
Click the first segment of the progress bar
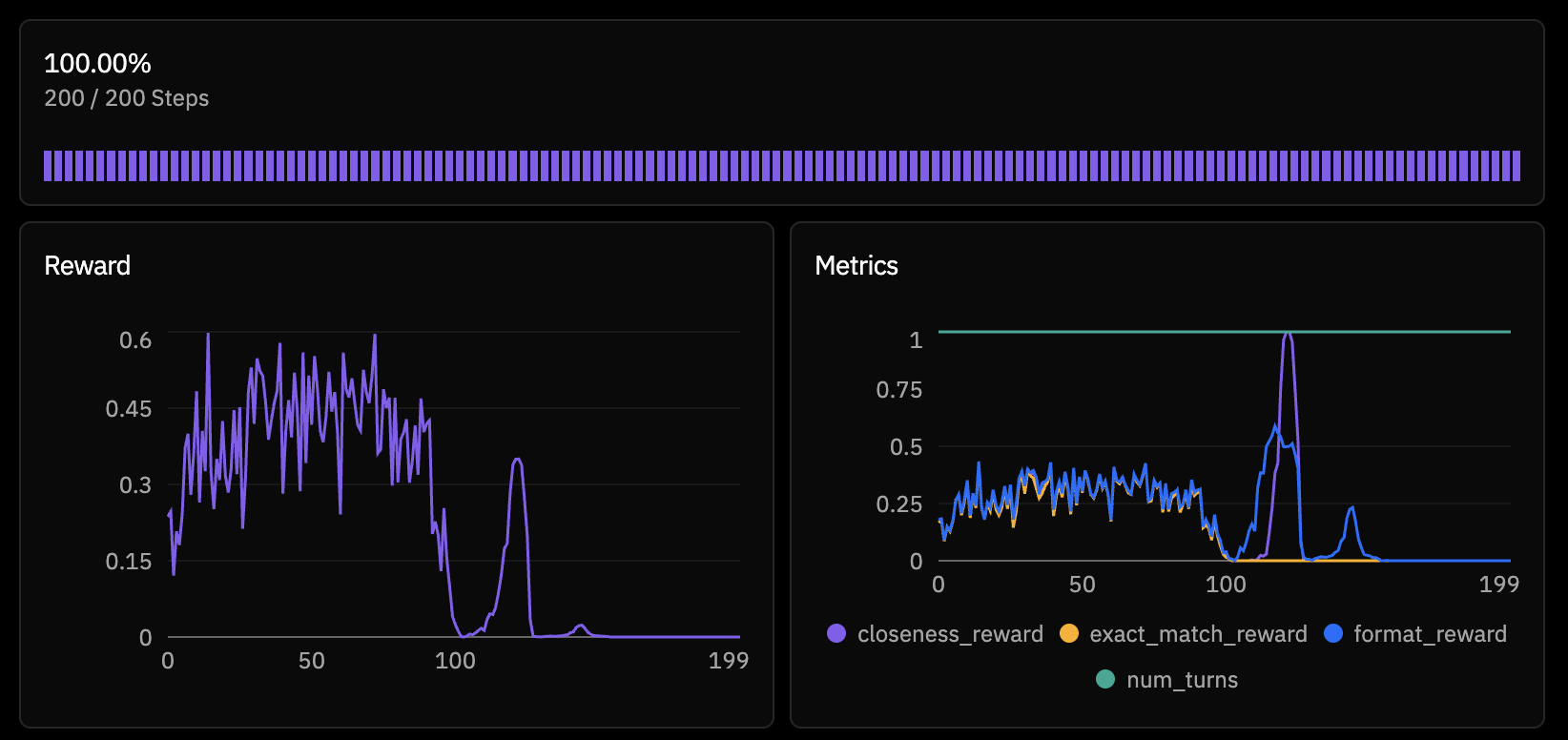pyautogui.click(x=48, y=166)
